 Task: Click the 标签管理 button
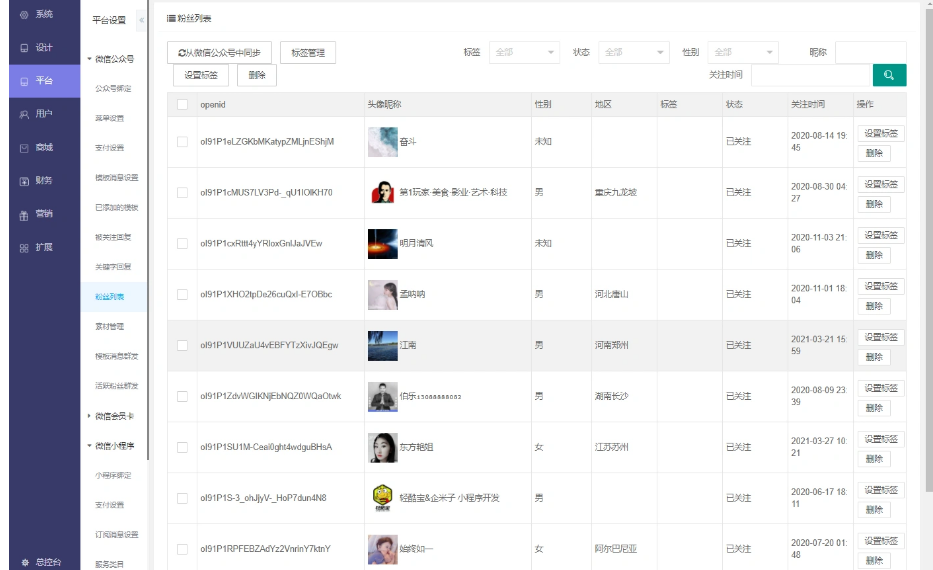(307, 53)
